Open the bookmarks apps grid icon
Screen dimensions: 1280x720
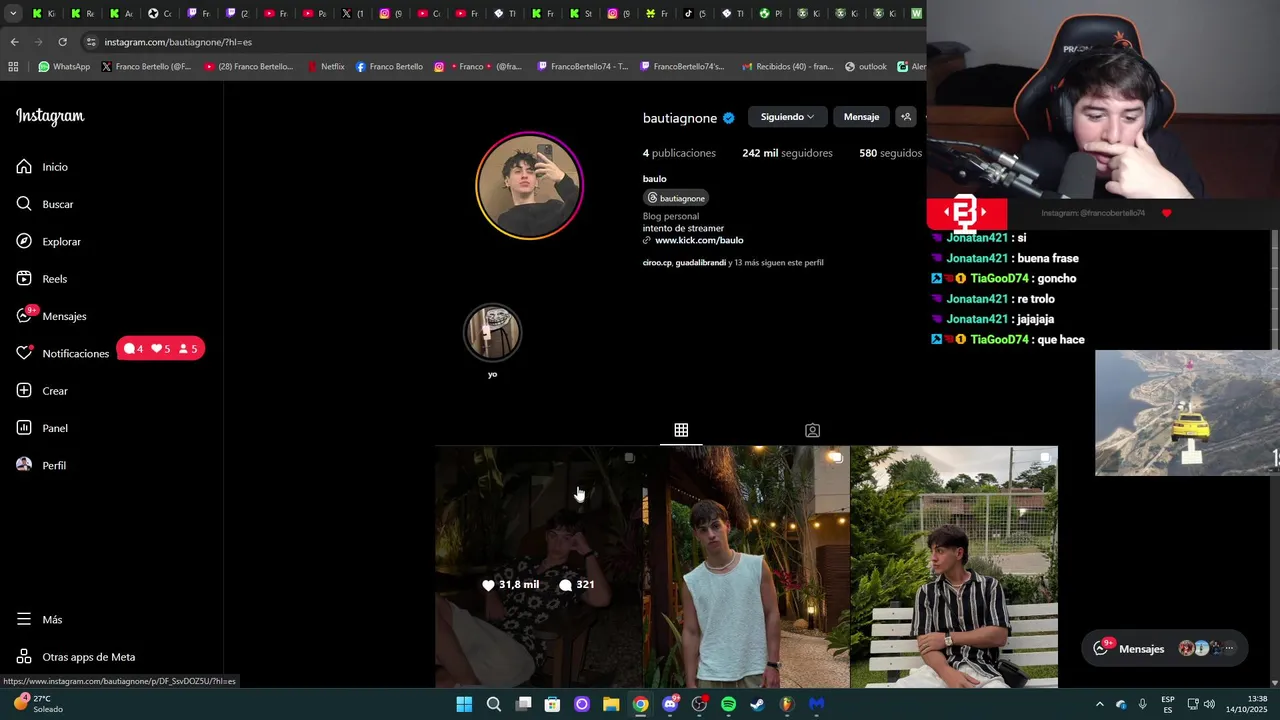pyautogui.click(x=13, y=67)
